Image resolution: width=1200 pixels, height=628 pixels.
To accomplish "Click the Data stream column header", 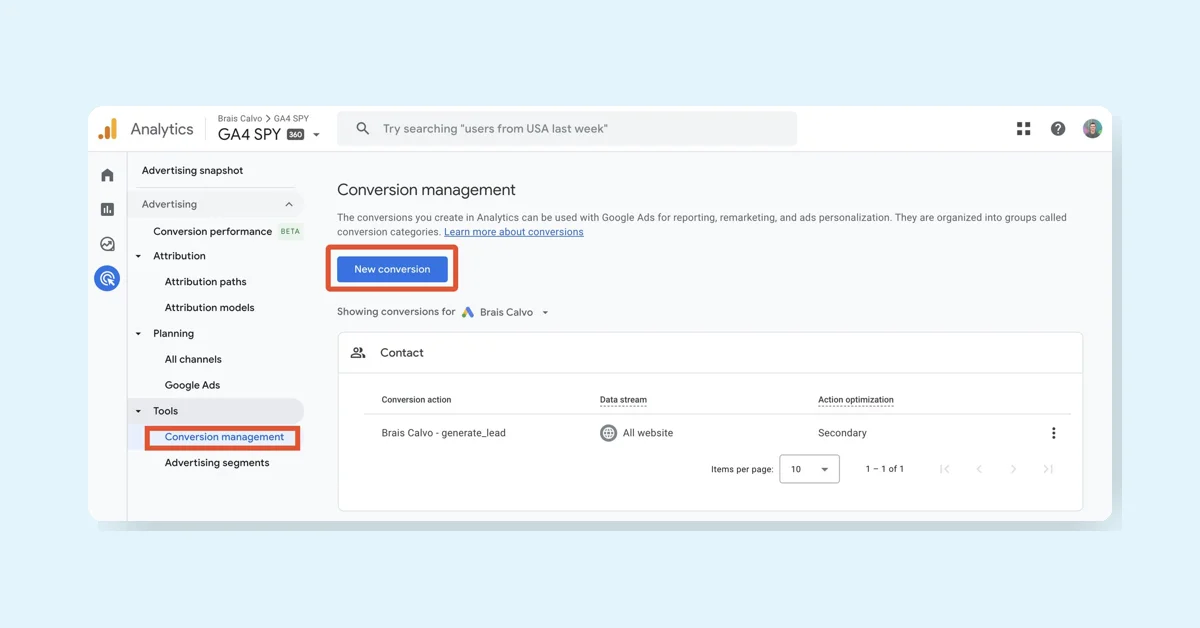I will [623, 400].
